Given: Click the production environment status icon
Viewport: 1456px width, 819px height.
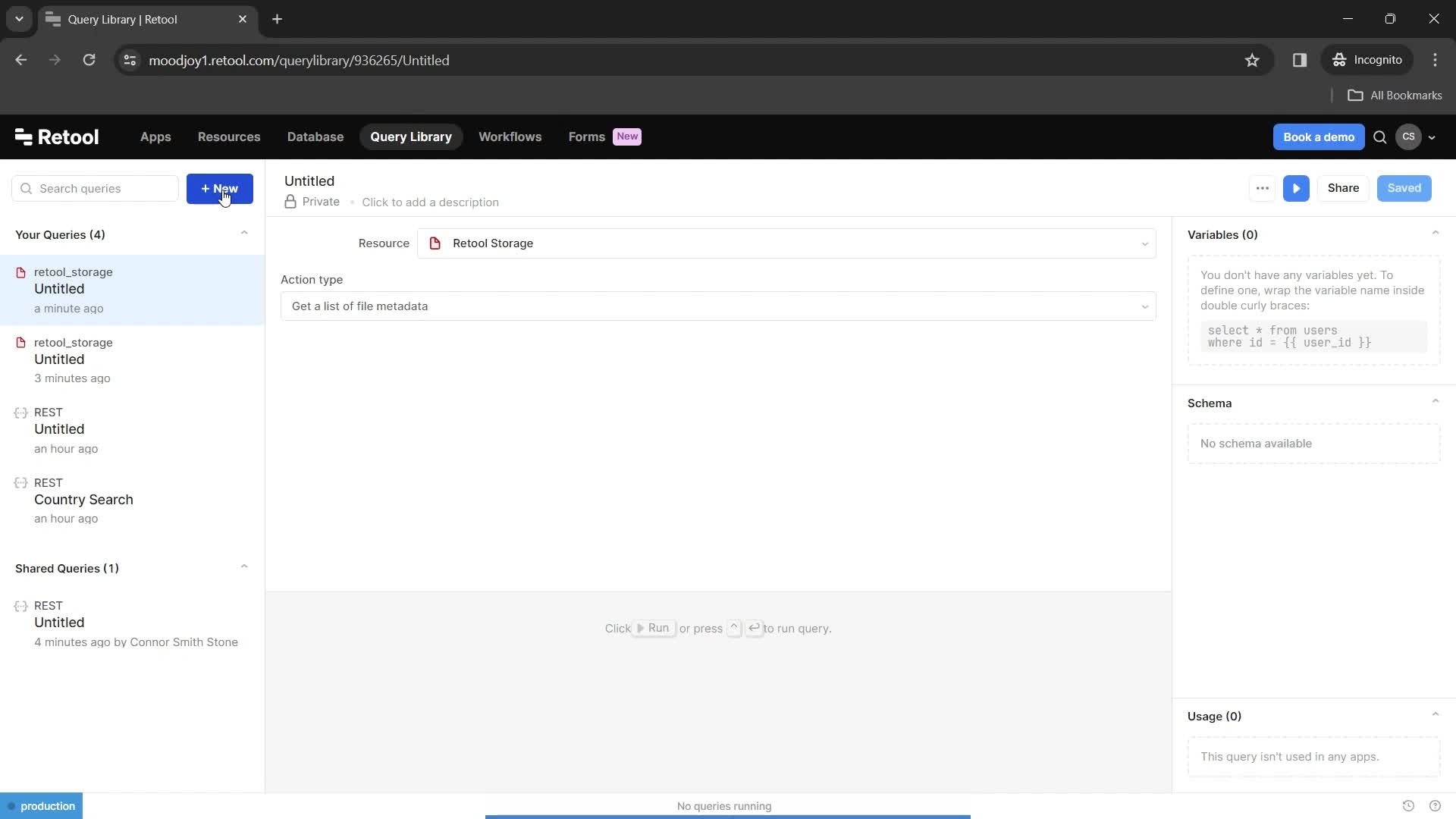Looking at the screenshot, I should click(x=10, y=806).
